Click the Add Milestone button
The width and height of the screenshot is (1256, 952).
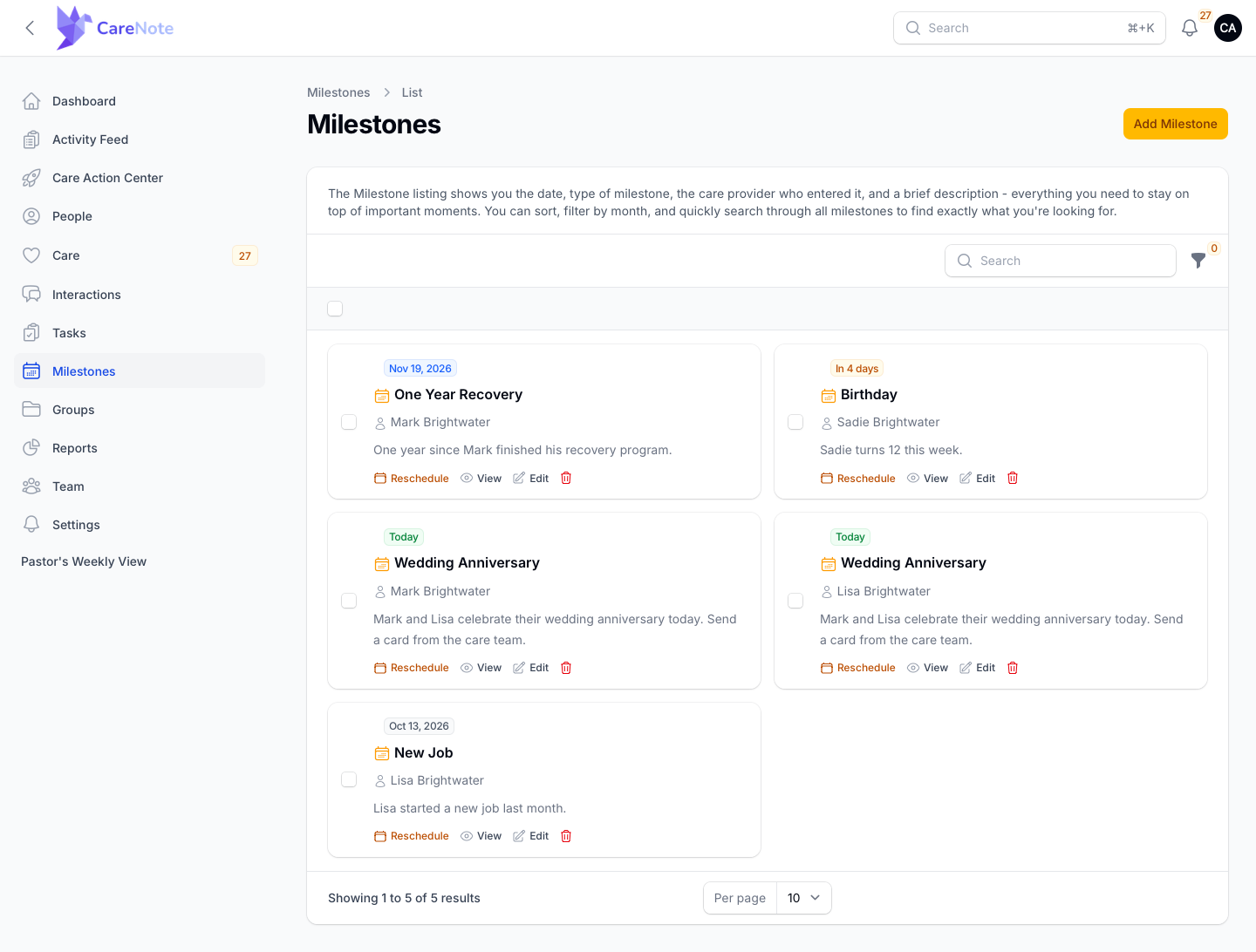click(1175, 124)
